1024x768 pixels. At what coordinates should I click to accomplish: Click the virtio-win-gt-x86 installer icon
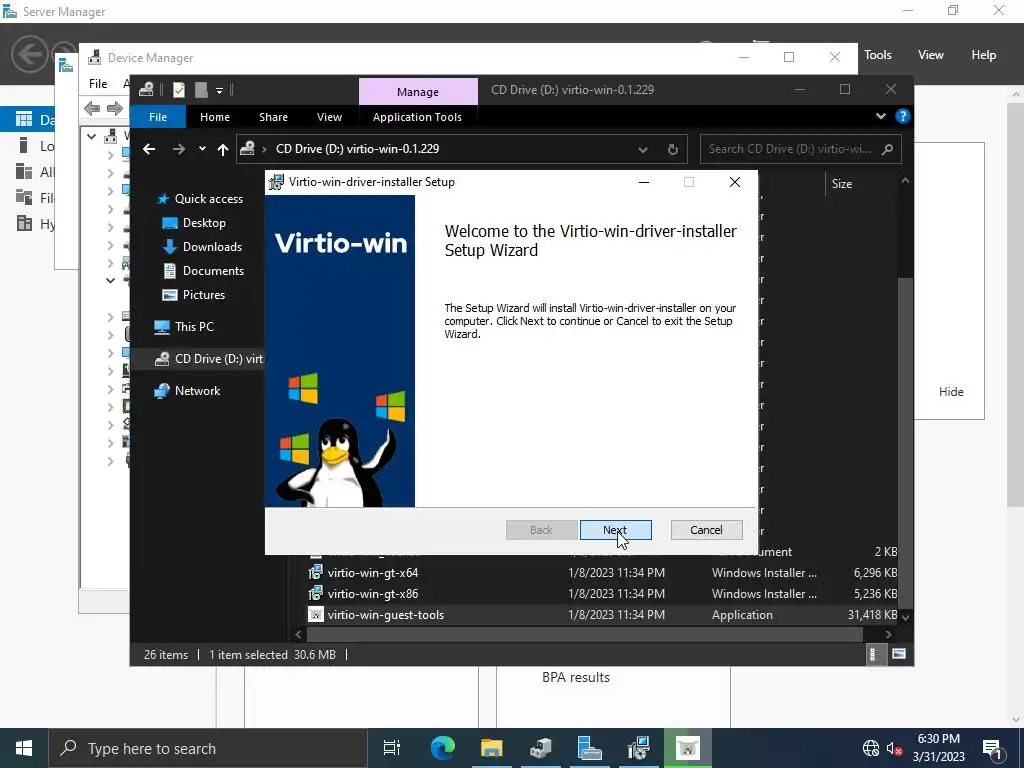(315, 594)
